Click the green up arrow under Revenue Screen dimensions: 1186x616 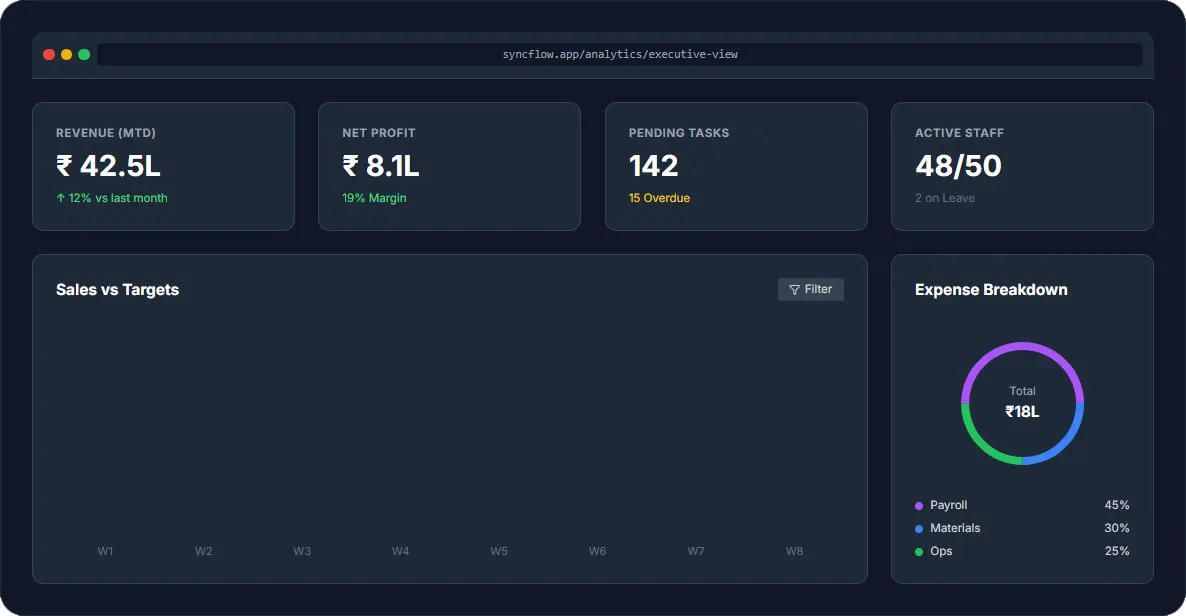(60, 198)
